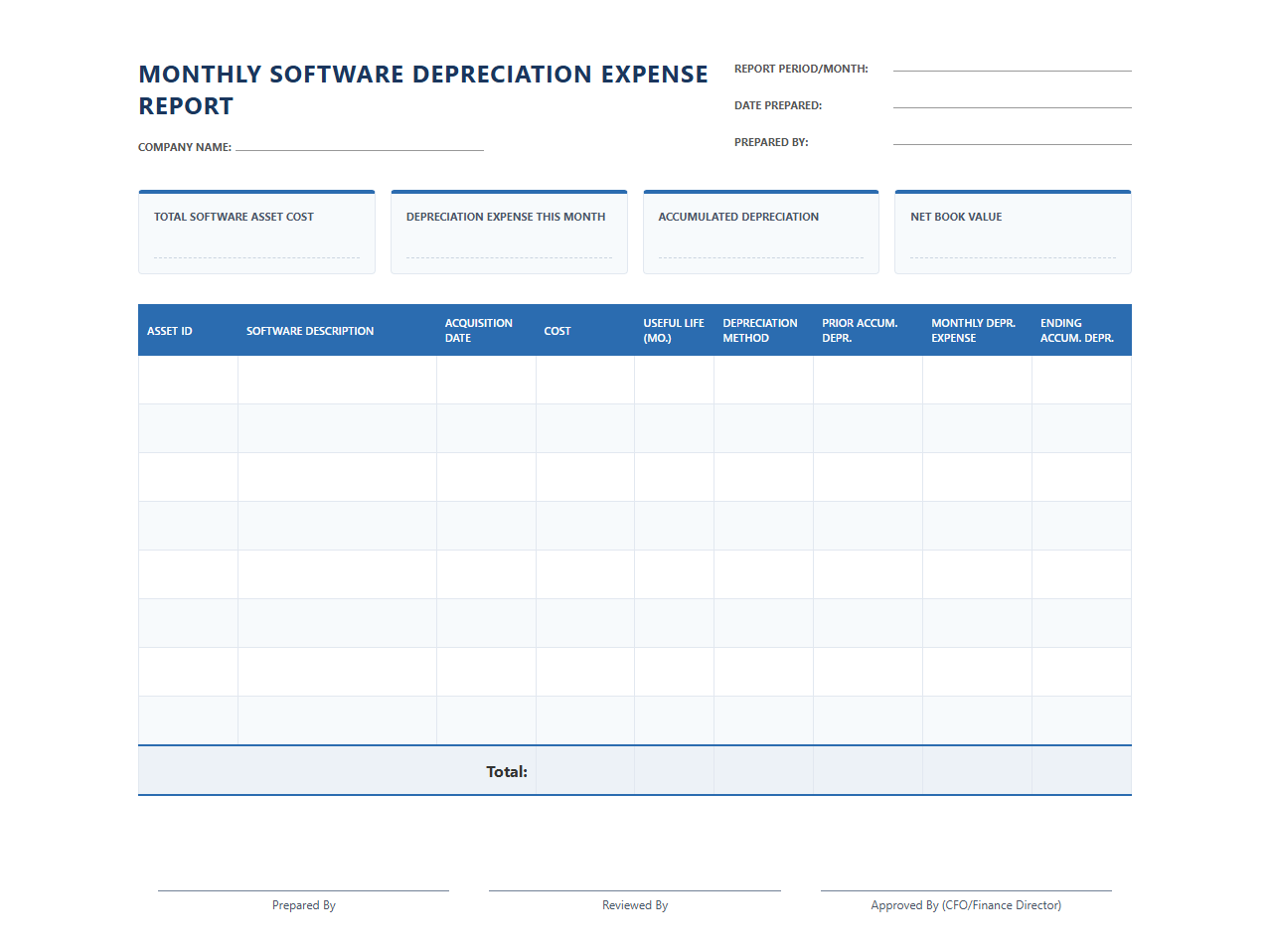
Task: Click the 'COMPANY NAME:' label
Action: (185, 147)
